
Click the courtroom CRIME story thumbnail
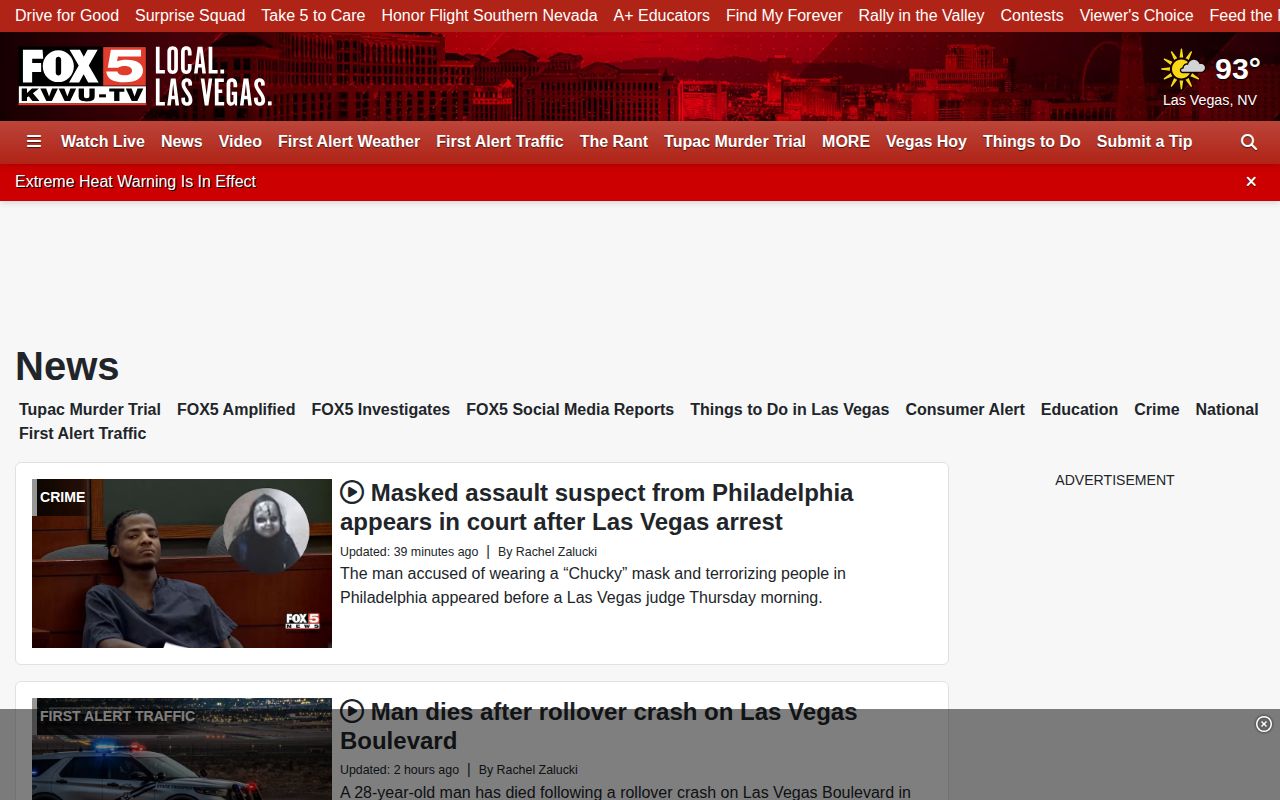182,563
